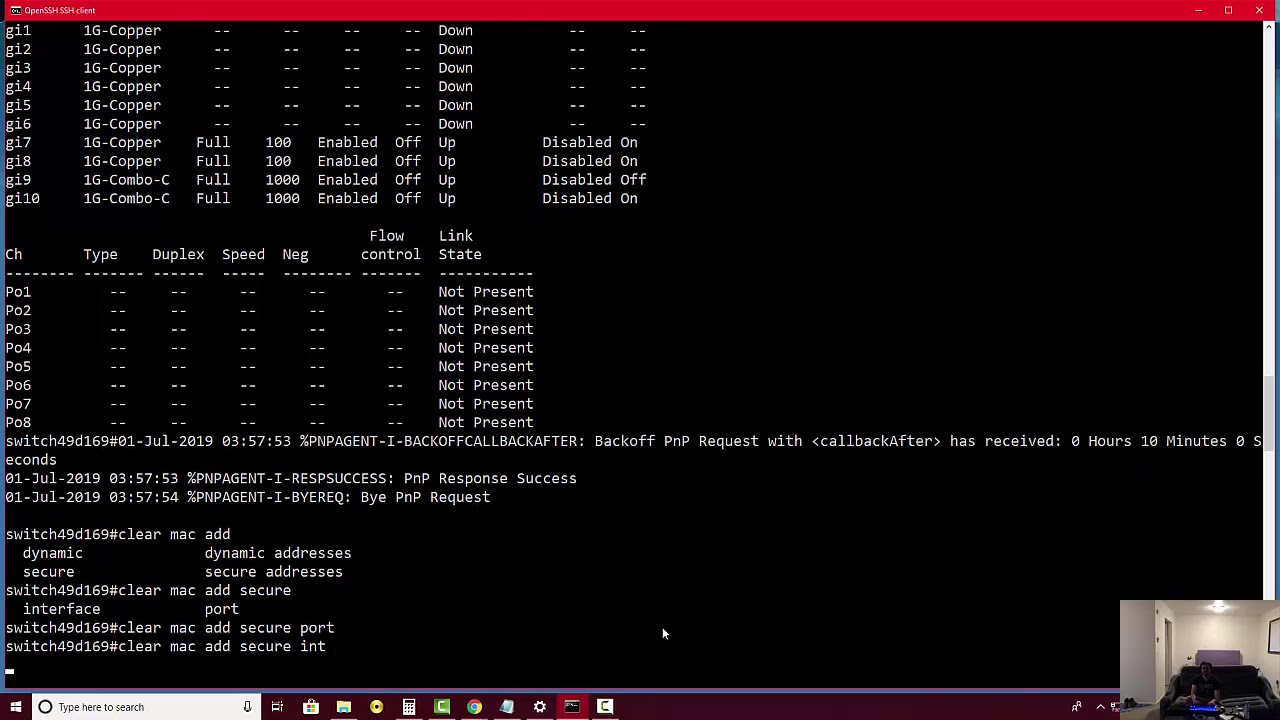The width and height of the screenshot is (1280, 720).
Task: Open Microsoft Store taskbar icon
Action: coord(311,707)
